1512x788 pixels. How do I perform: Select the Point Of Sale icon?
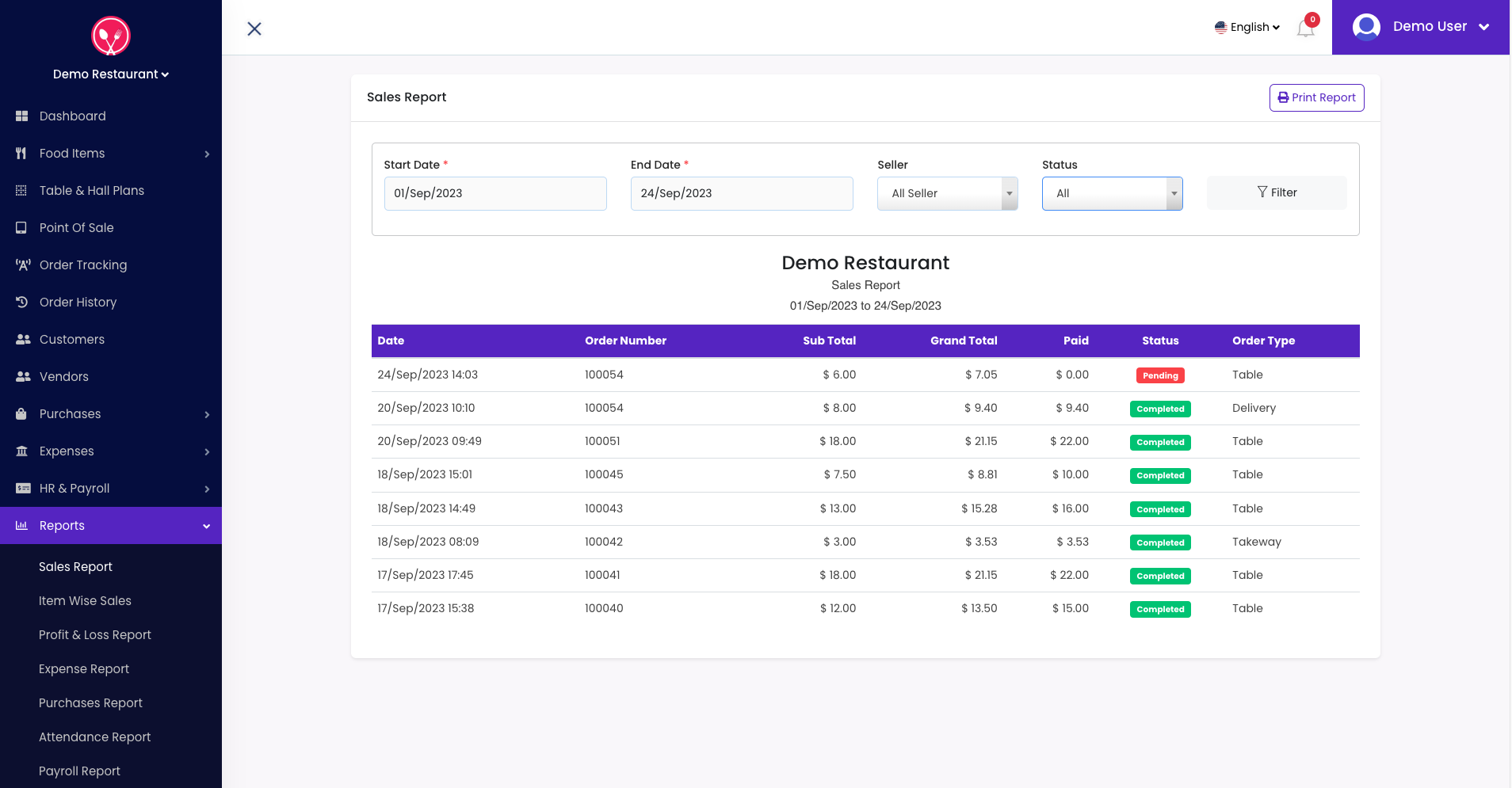click(21, 227)
